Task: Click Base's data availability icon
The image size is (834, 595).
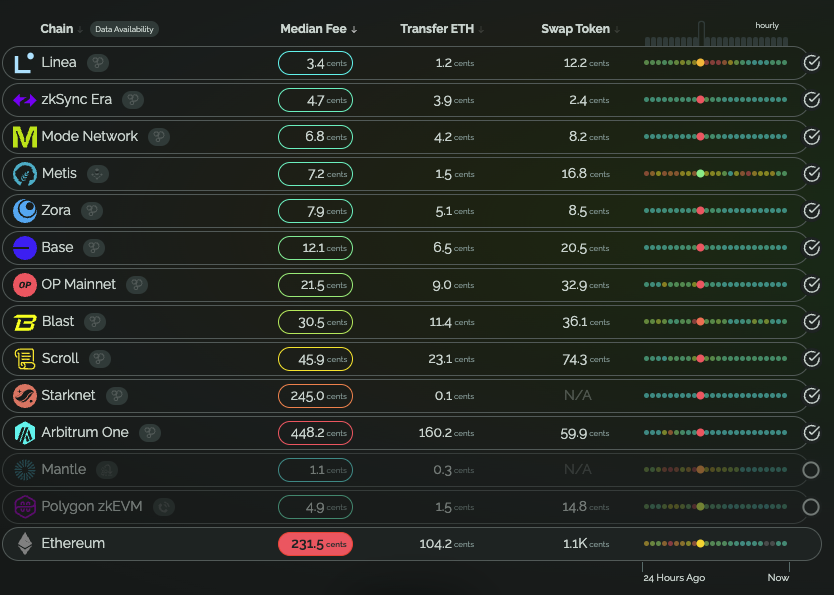Action: point(94,248)
